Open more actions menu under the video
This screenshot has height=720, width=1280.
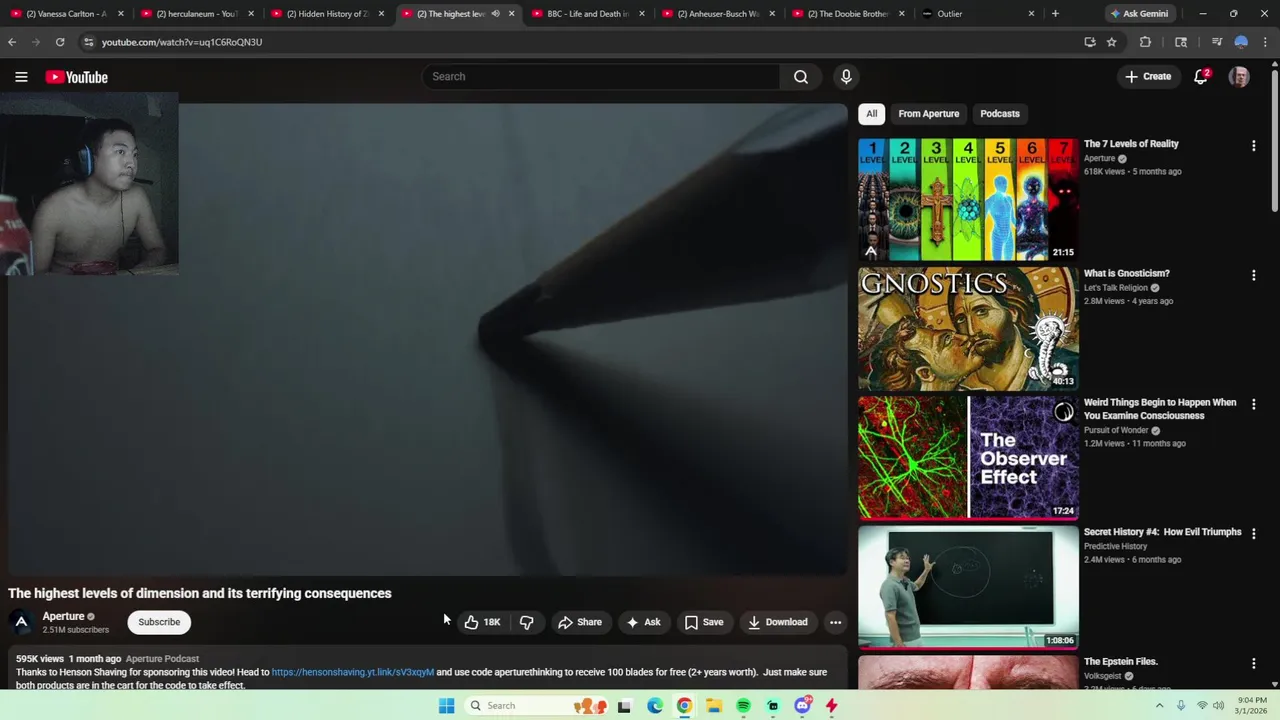click(835, 622)
